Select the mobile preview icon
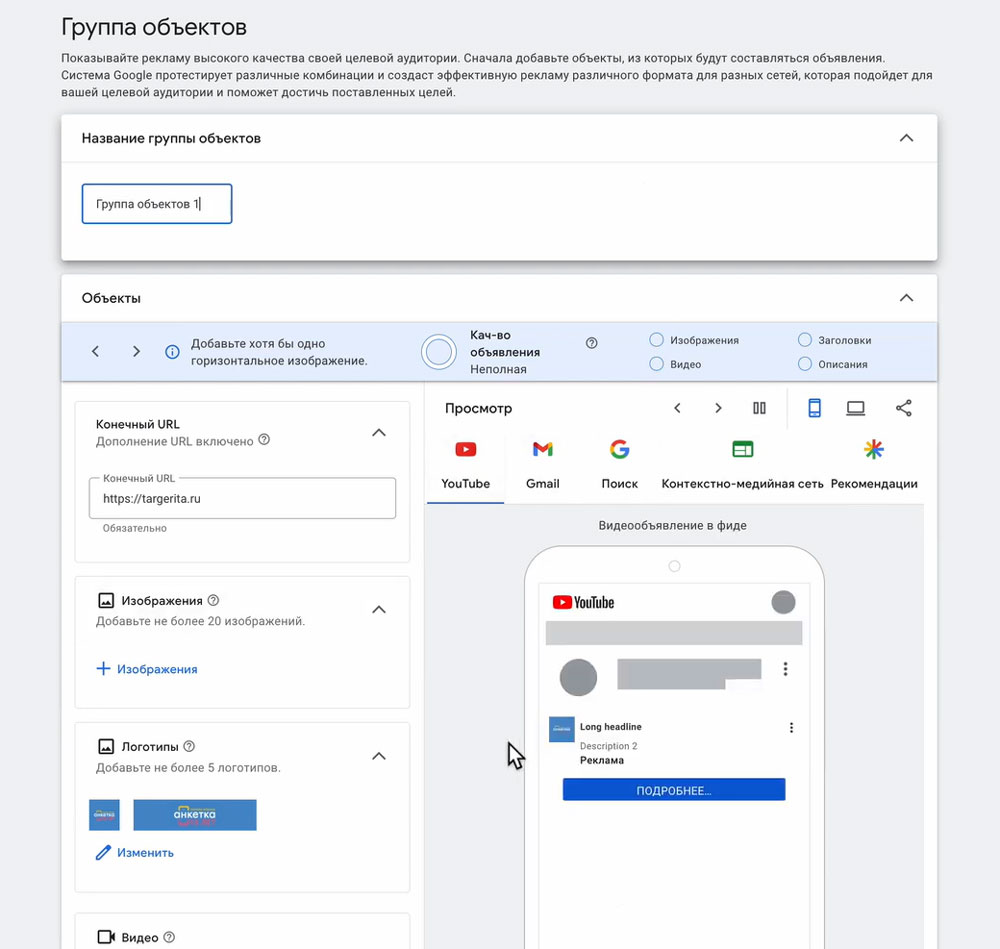The height and width of the screenshot is (949, 1000). coord(813,408)
